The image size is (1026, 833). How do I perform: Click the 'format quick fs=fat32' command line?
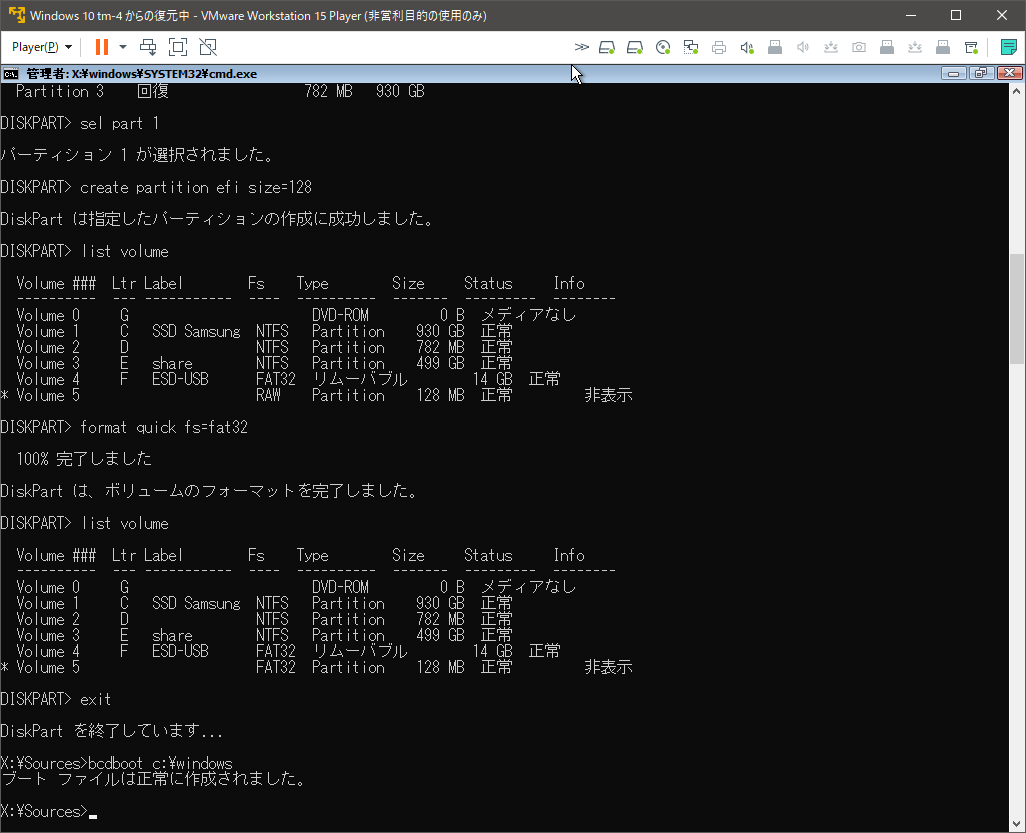124,427
